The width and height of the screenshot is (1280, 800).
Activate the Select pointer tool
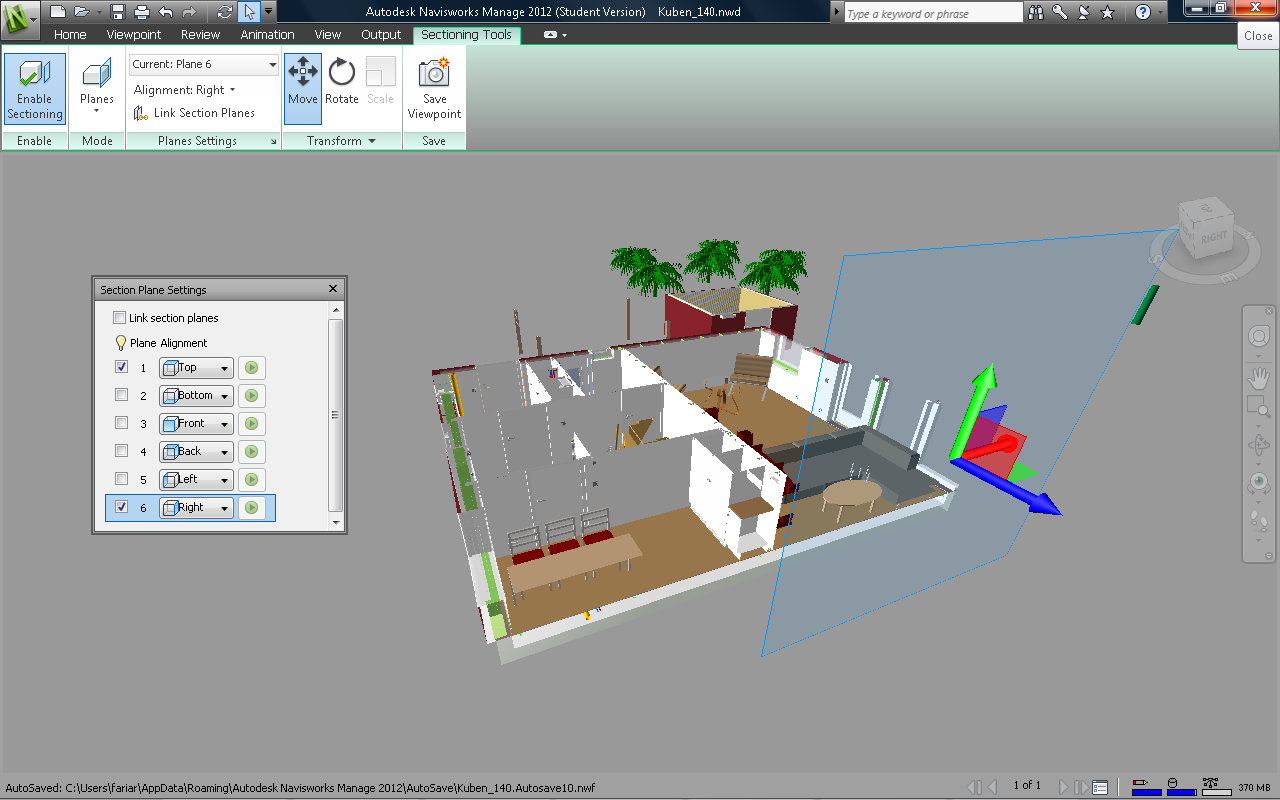pos(249,12)
